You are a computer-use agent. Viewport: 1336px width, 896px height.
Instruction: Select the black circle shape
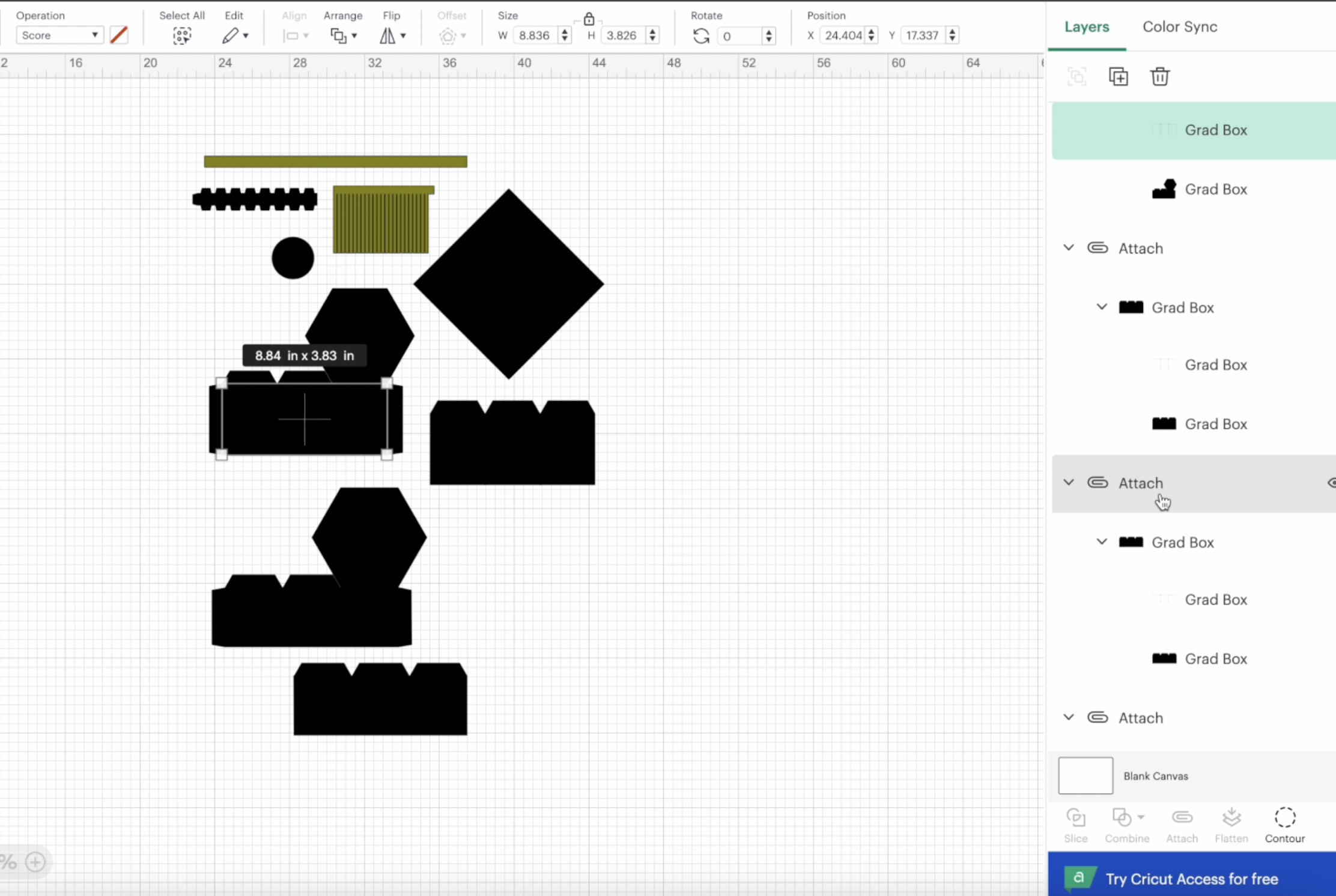coord(293,258)
